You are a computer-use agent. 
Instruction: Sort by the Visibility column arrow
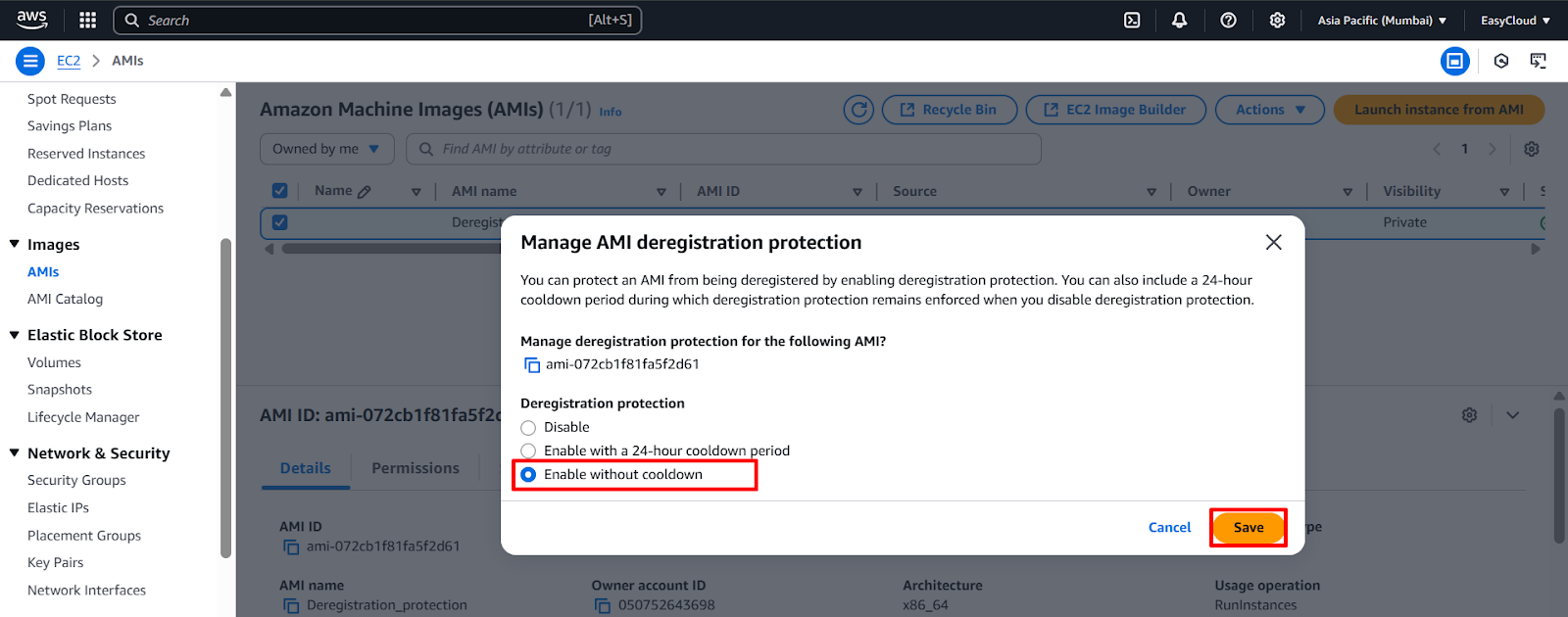1504,192
